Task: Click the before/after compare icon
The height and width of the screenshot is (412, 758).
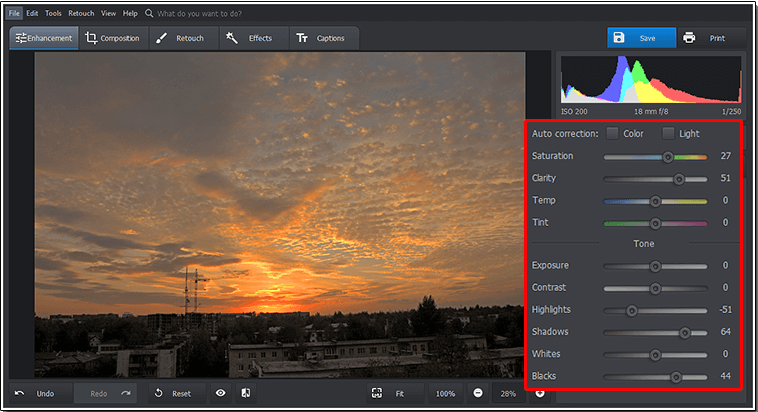Action: 246,393
